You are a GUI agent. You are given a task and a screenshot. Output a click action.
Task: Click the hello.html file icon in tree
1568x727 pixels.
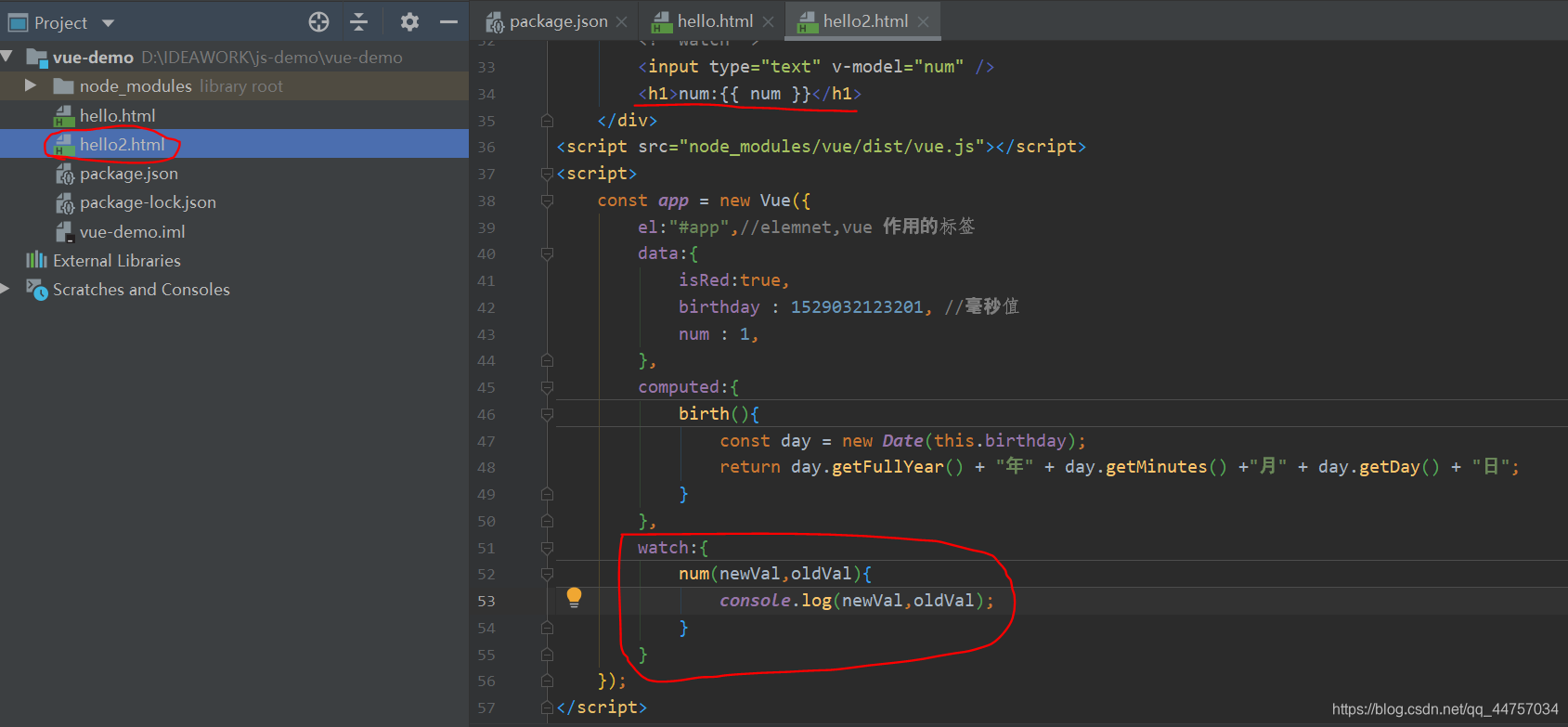64,116
